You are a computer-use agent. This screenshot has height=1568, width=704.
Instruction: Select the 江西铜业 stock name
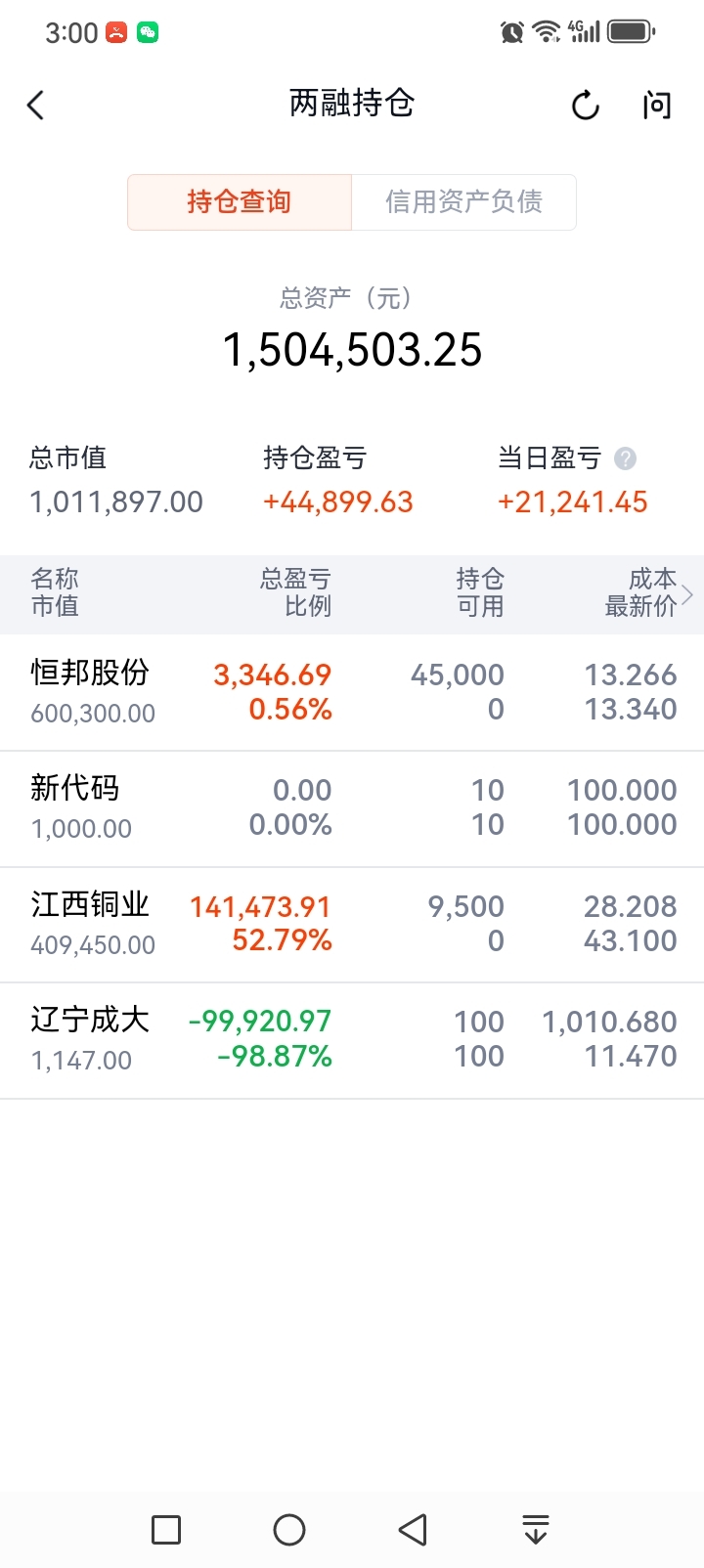(x=90, y=904)
